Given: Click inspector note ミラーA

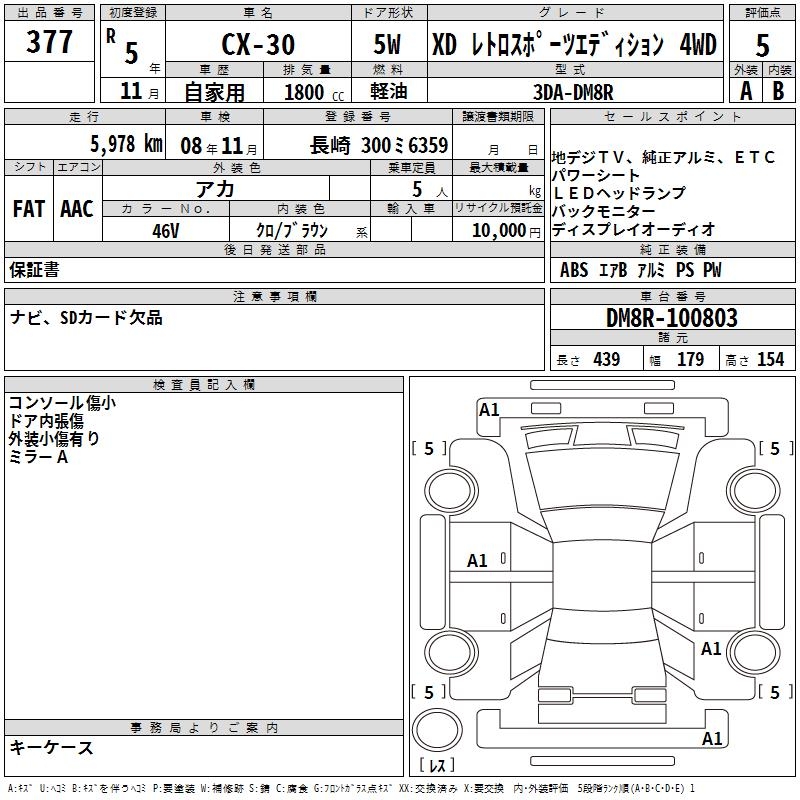Looking at the screenshot, I should (x=38, y=457).
